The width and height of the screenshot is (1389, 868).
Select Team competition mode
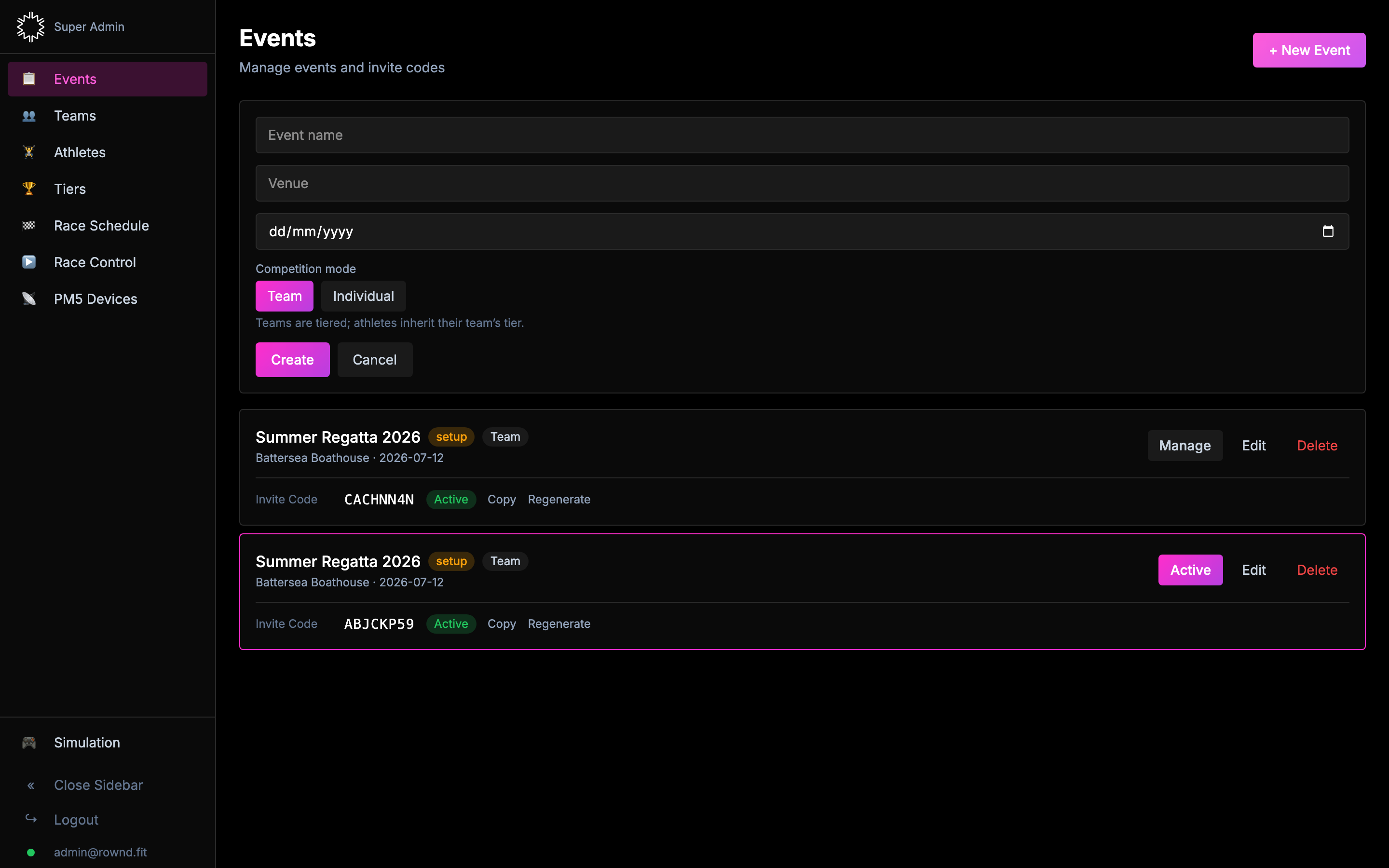[x=284, y=296]
